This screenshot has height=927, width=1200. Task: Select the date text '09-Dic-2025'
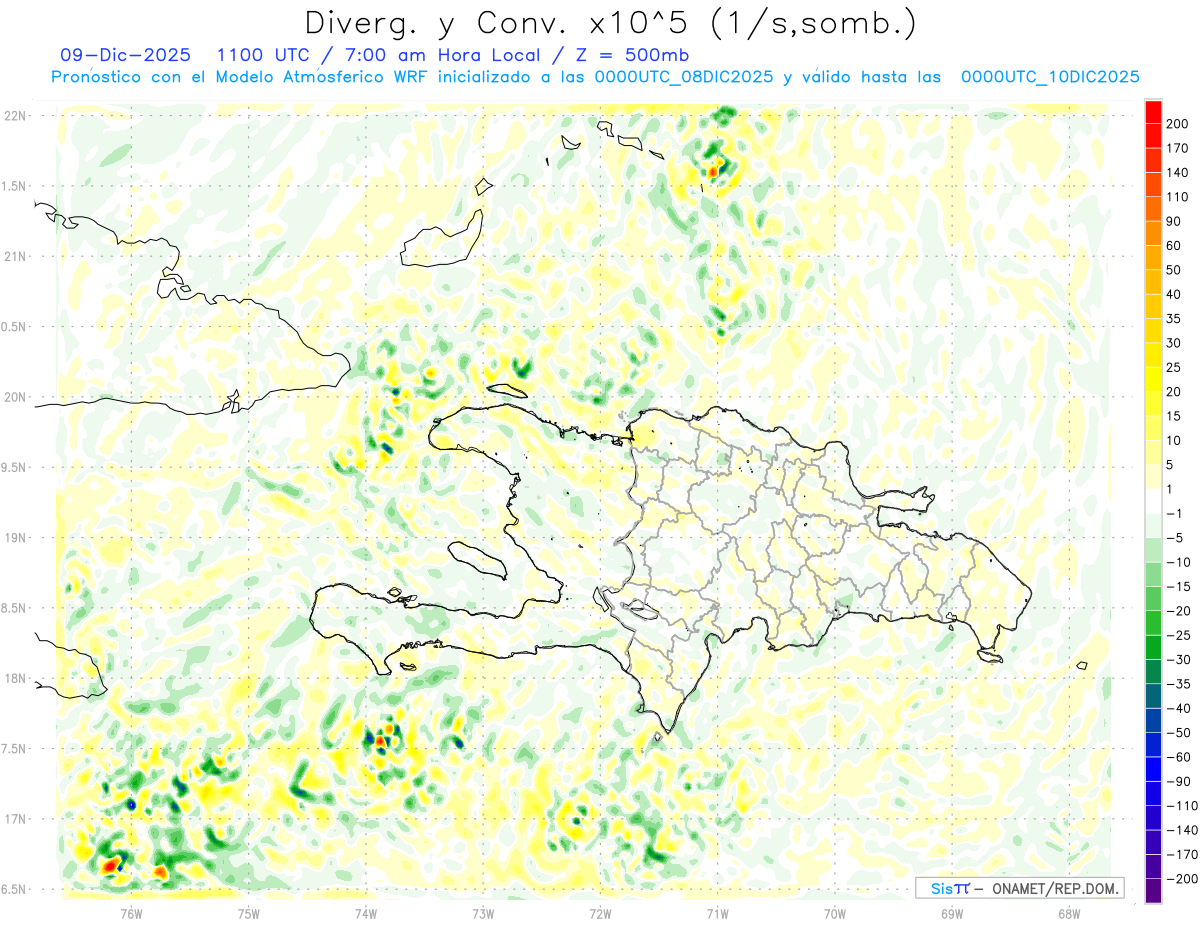[124, 55]
